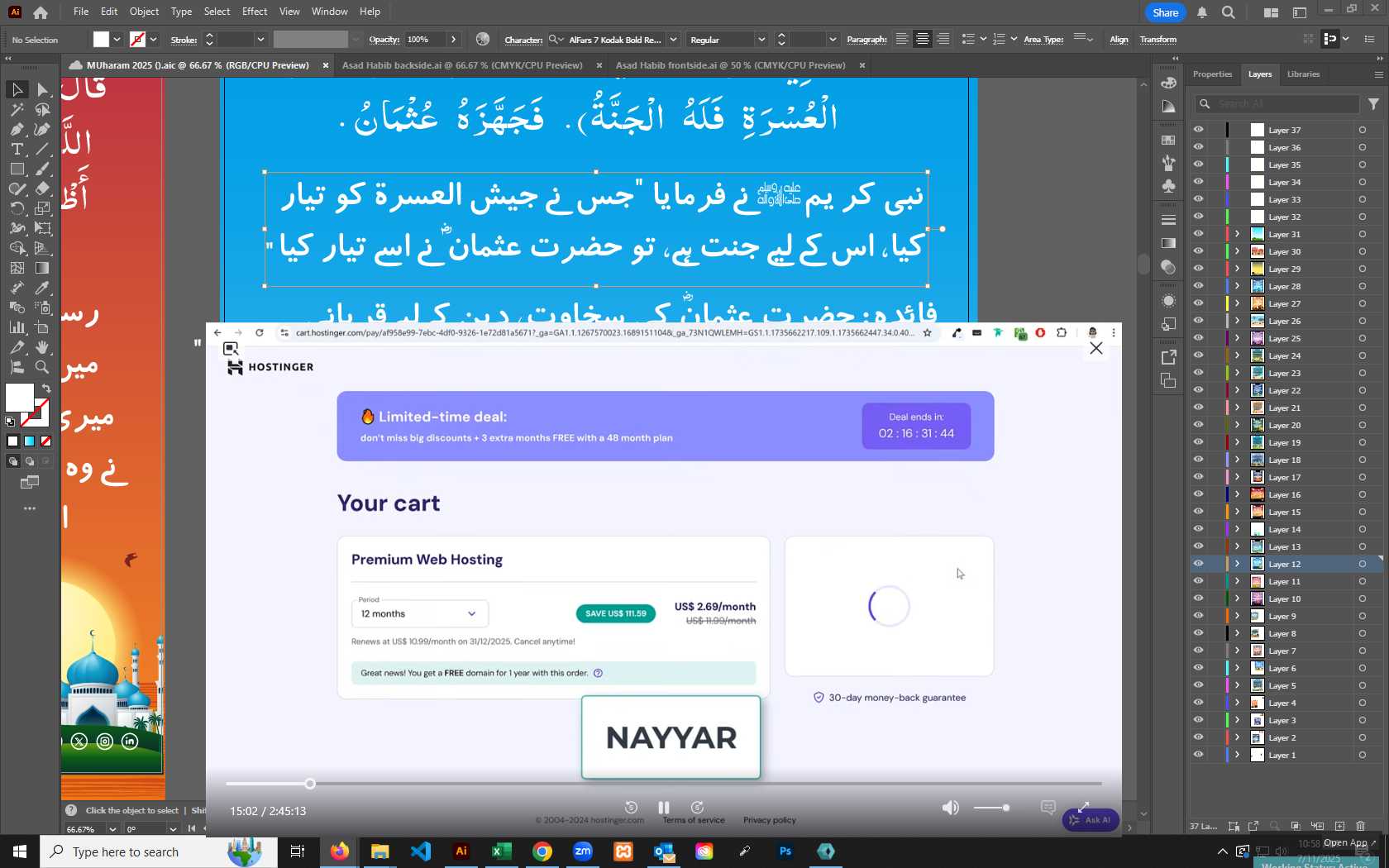Select the Zoom tool
The image size is (1389, 868).
[43, 367]
